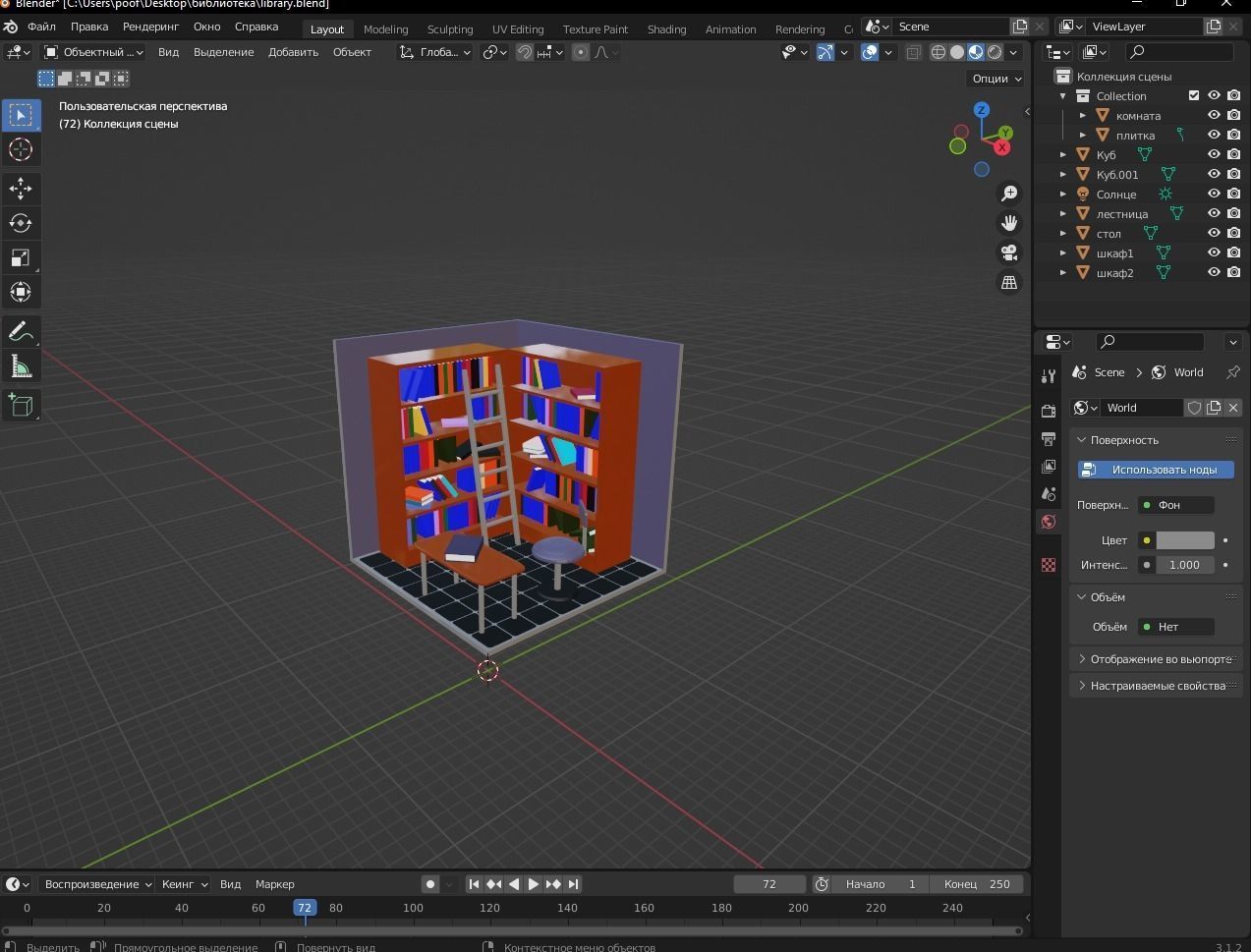Image resolution: width=1251 pixels, height=952 pixels.
Task: Open Добавить menu in viewport header
Action: point(293,52)
